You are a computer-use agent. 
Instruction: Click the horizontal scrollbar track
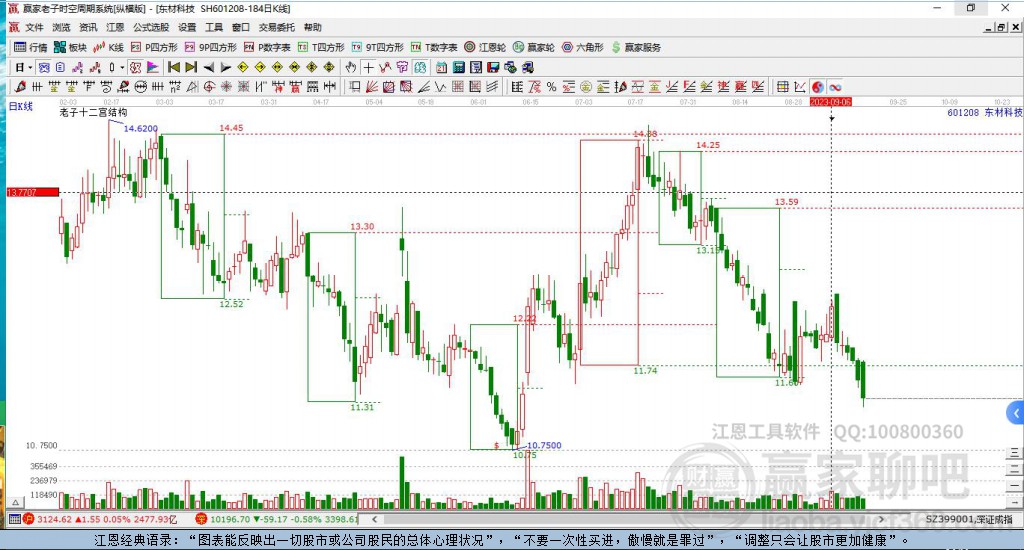pos(627,519)
